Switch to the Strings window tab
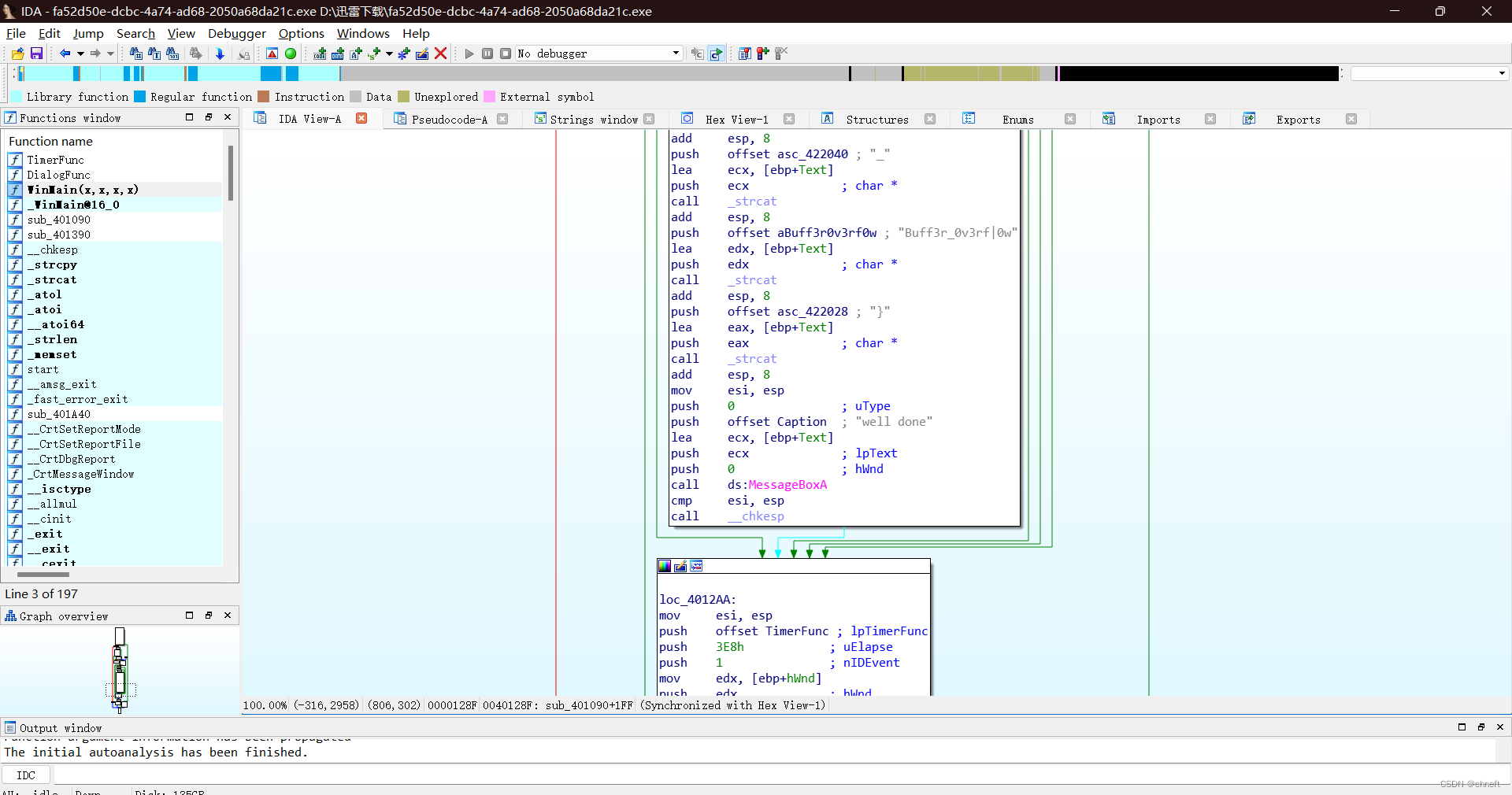 [x=594, y=119]
